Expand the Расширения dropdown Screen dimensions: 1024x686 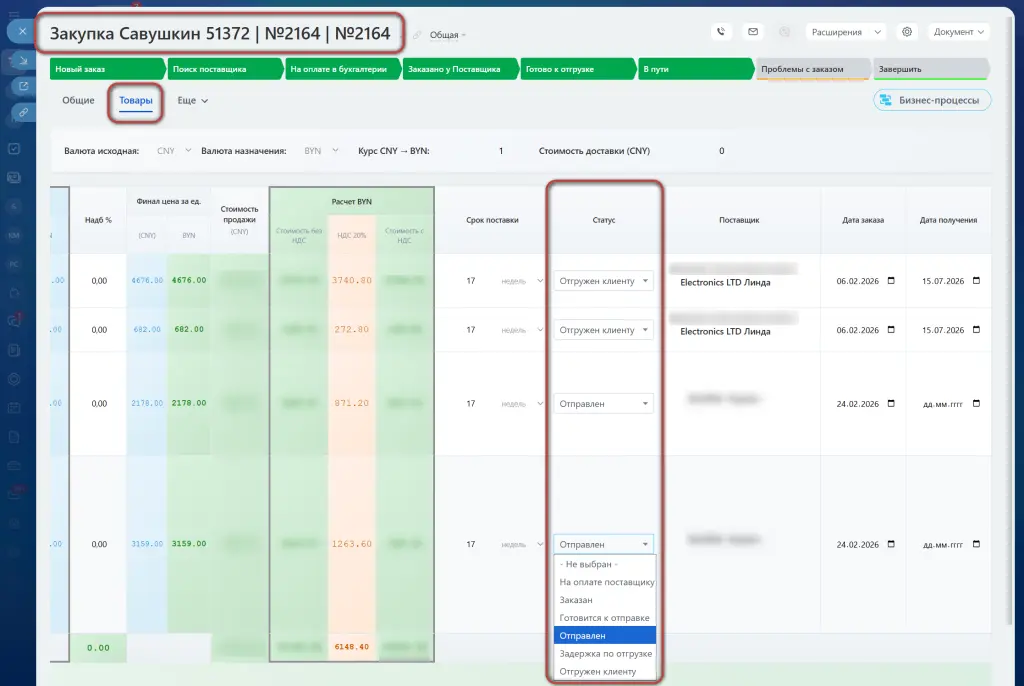(x=846, y=32)
